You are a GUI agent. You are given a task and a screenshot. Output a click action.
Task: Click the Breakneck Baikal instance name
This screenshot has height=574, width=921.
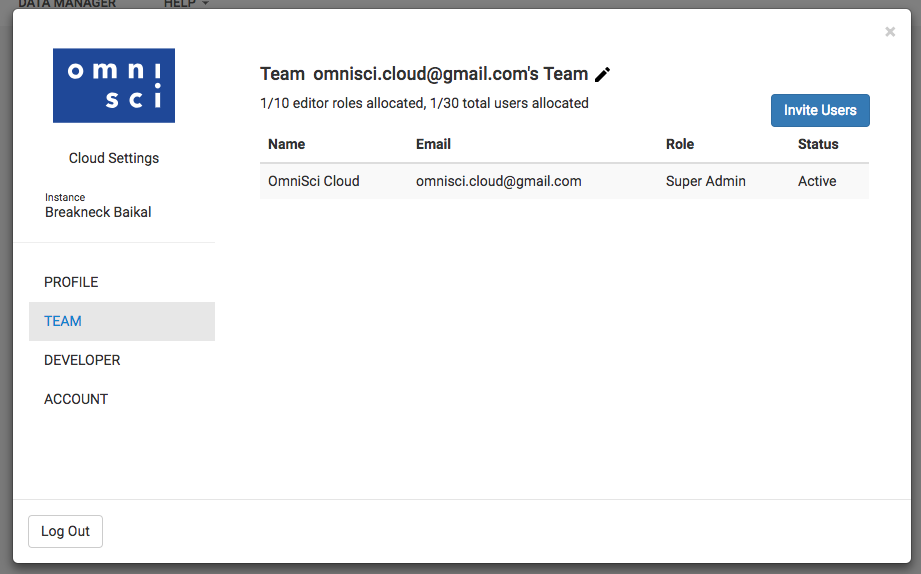tap(98, 212)
